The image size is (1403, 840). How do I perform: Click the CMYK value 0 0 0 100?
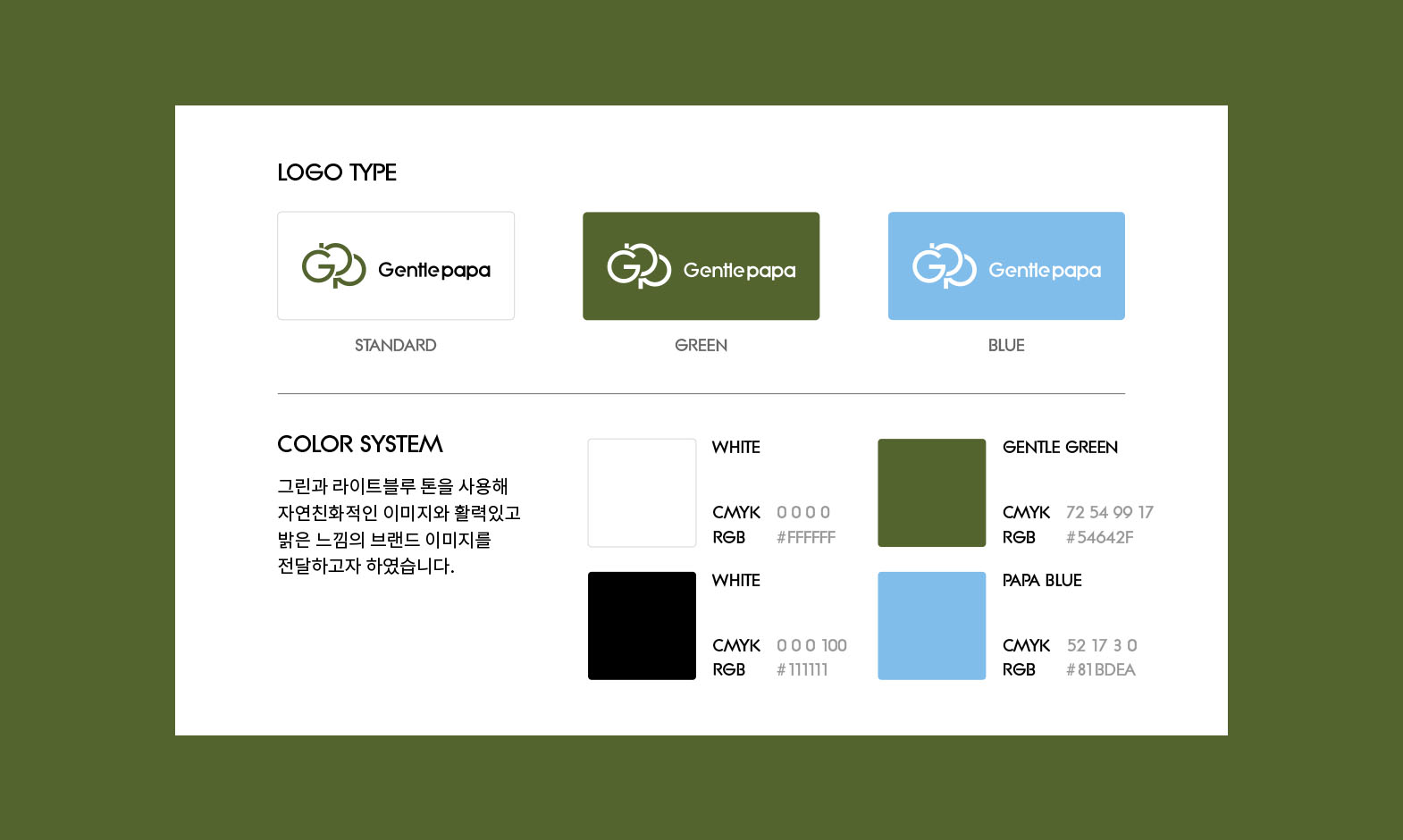click(811, 645)
